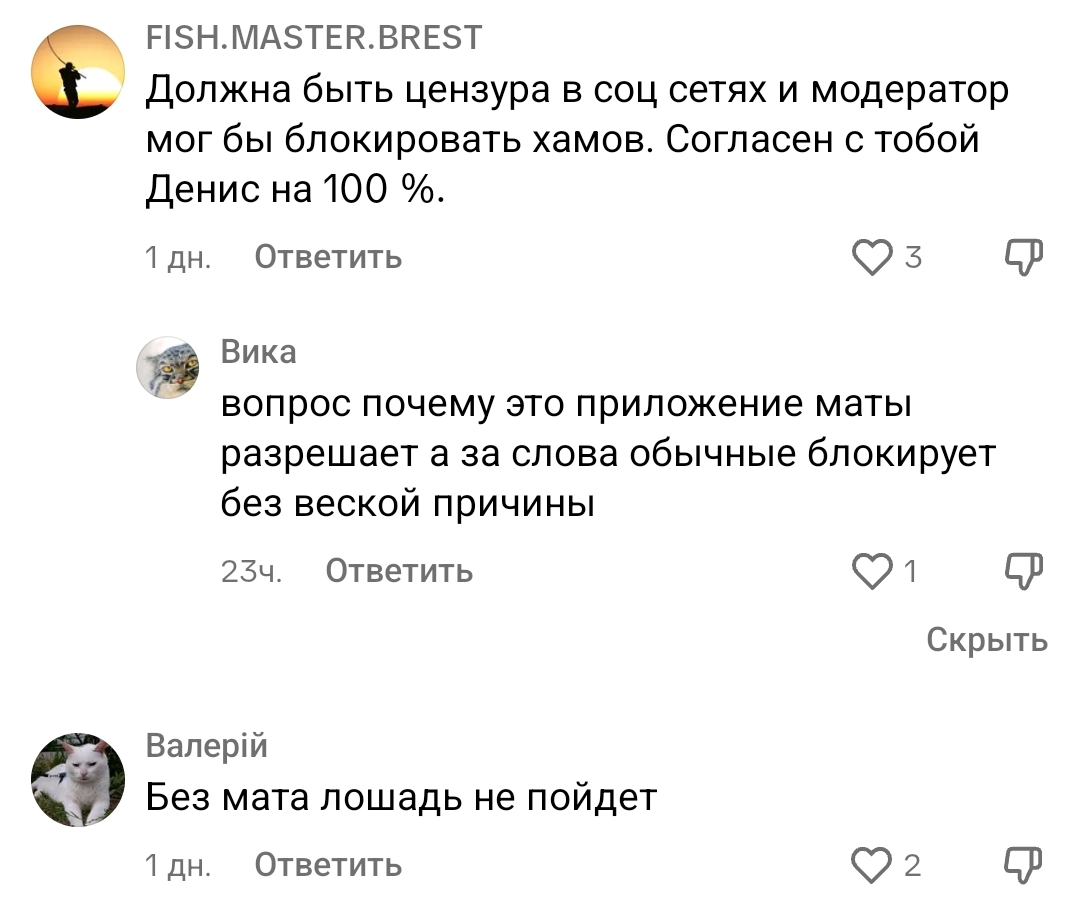
Task: Dislike Валерій's comment
Action: [x=1024, y=864]
